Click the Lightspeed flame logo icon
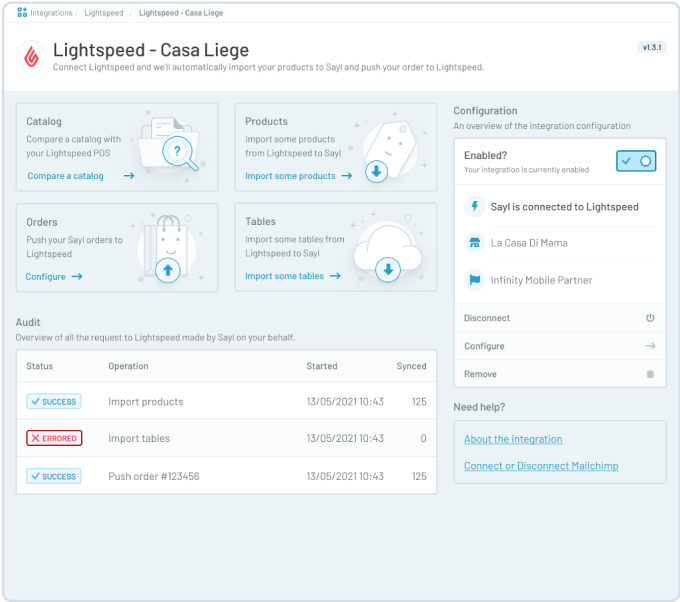Image resolution: width=680 pixels, height=602 pixels. 33,56
